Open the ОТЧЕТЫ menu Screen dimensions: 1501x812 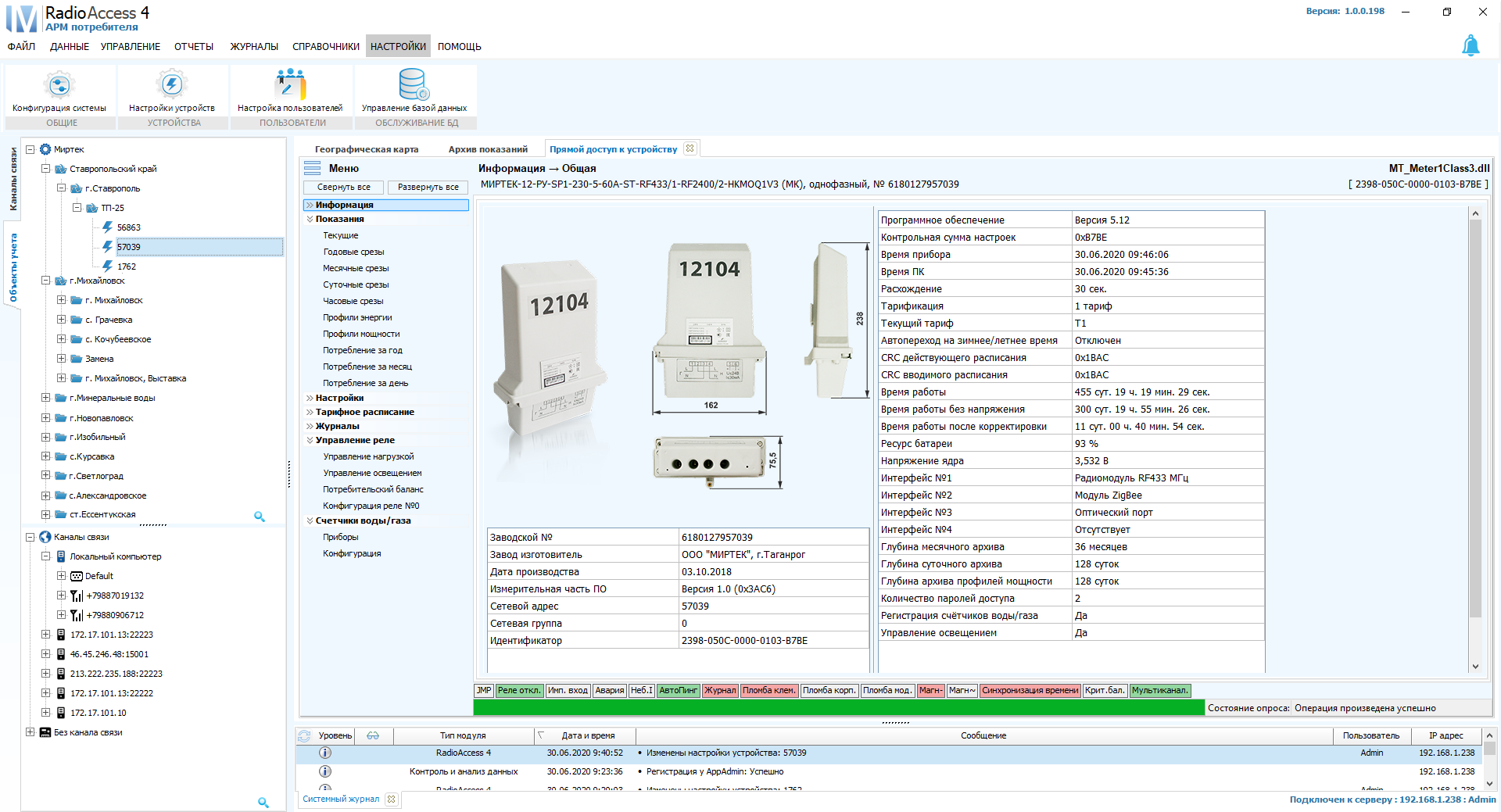coord(194,46)
